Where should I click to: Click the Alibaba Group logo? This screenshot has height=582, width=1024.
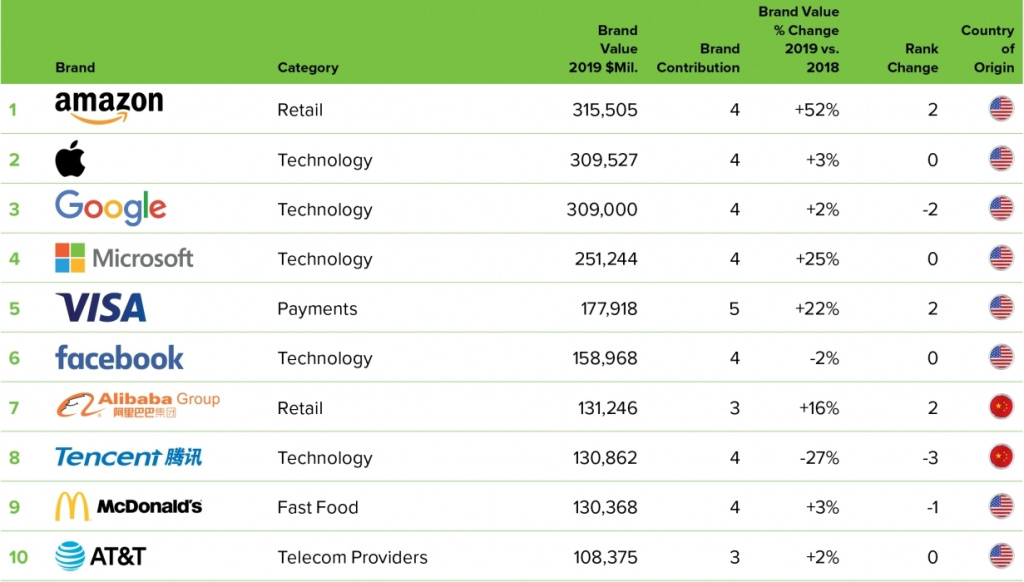(138, 406)
